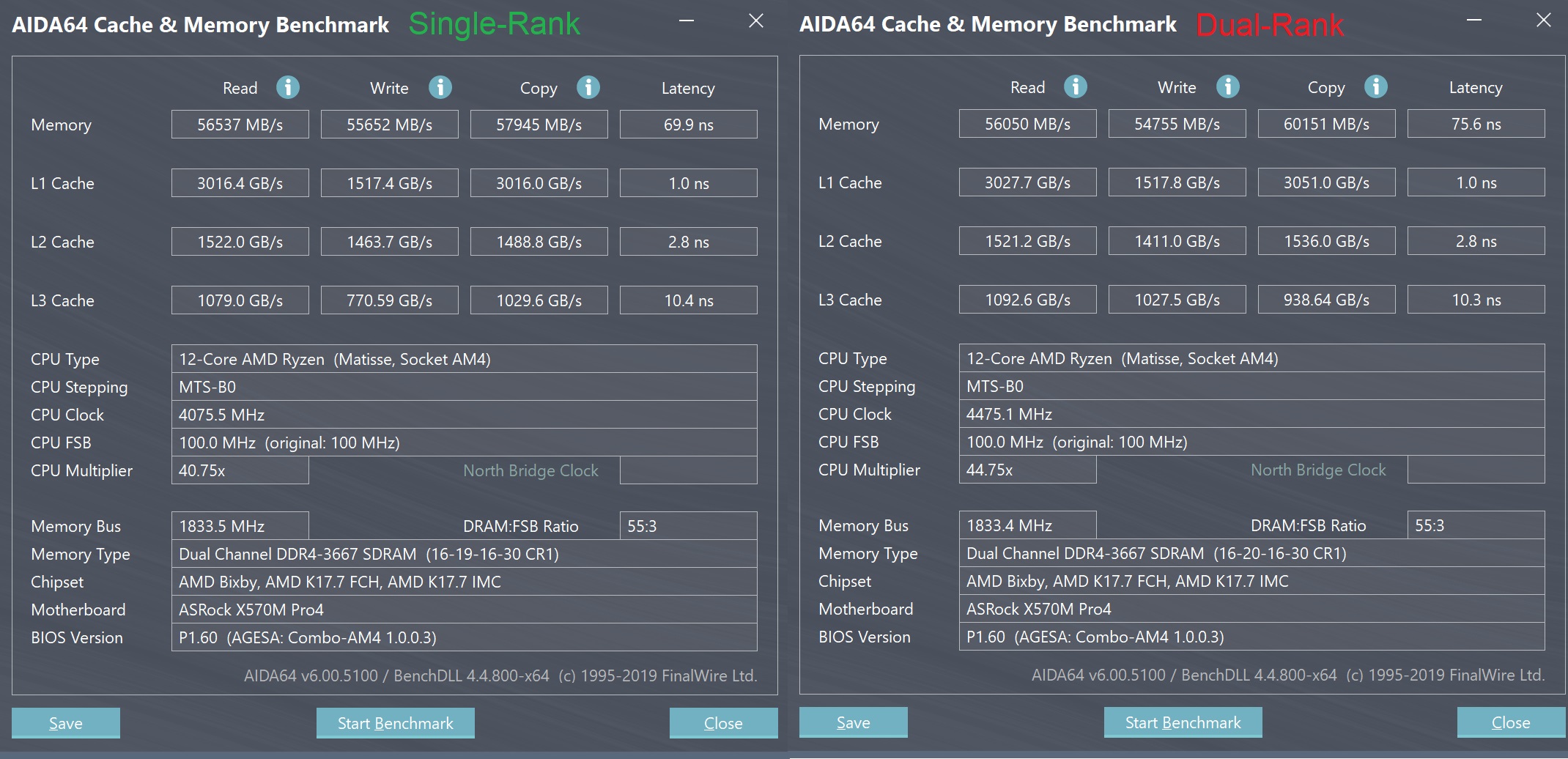Select Memory Bus 1833.5 MHz field
Image resolution: width=1568 pixels, height=759 pixels.
240,526
